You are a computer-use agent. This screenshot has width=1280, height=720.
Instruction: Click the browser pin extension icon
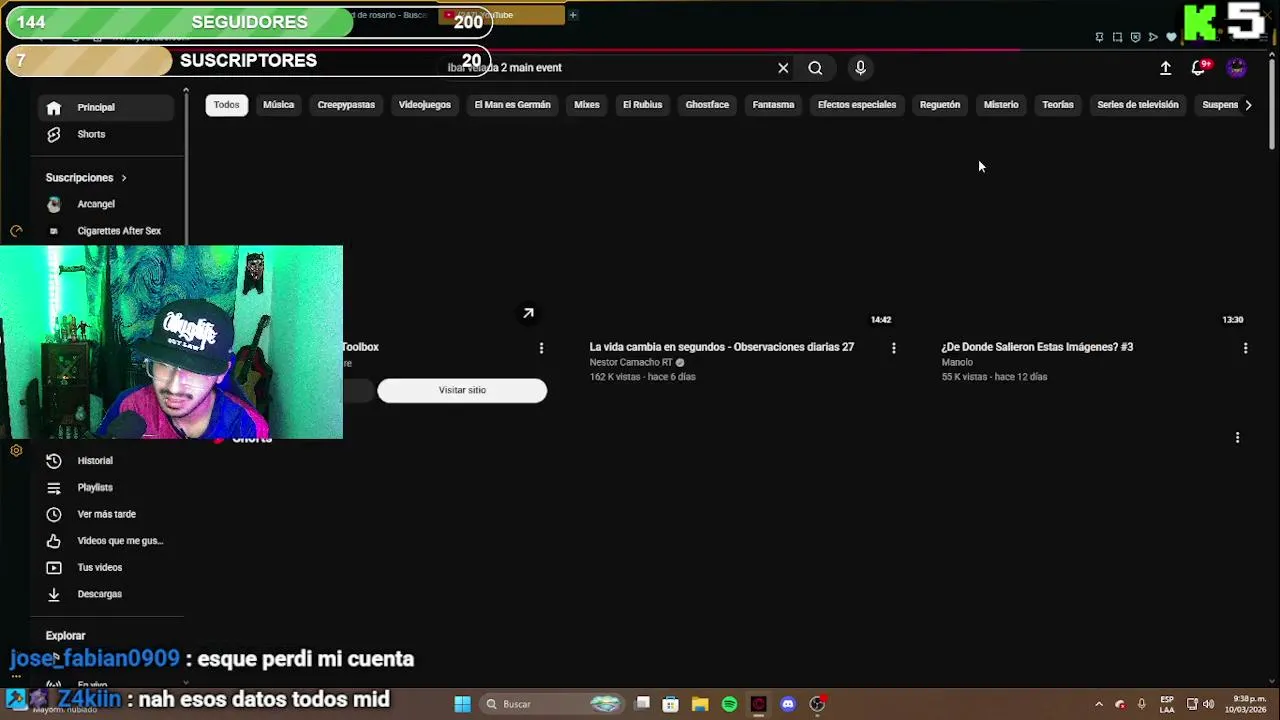coord(1099,37)
